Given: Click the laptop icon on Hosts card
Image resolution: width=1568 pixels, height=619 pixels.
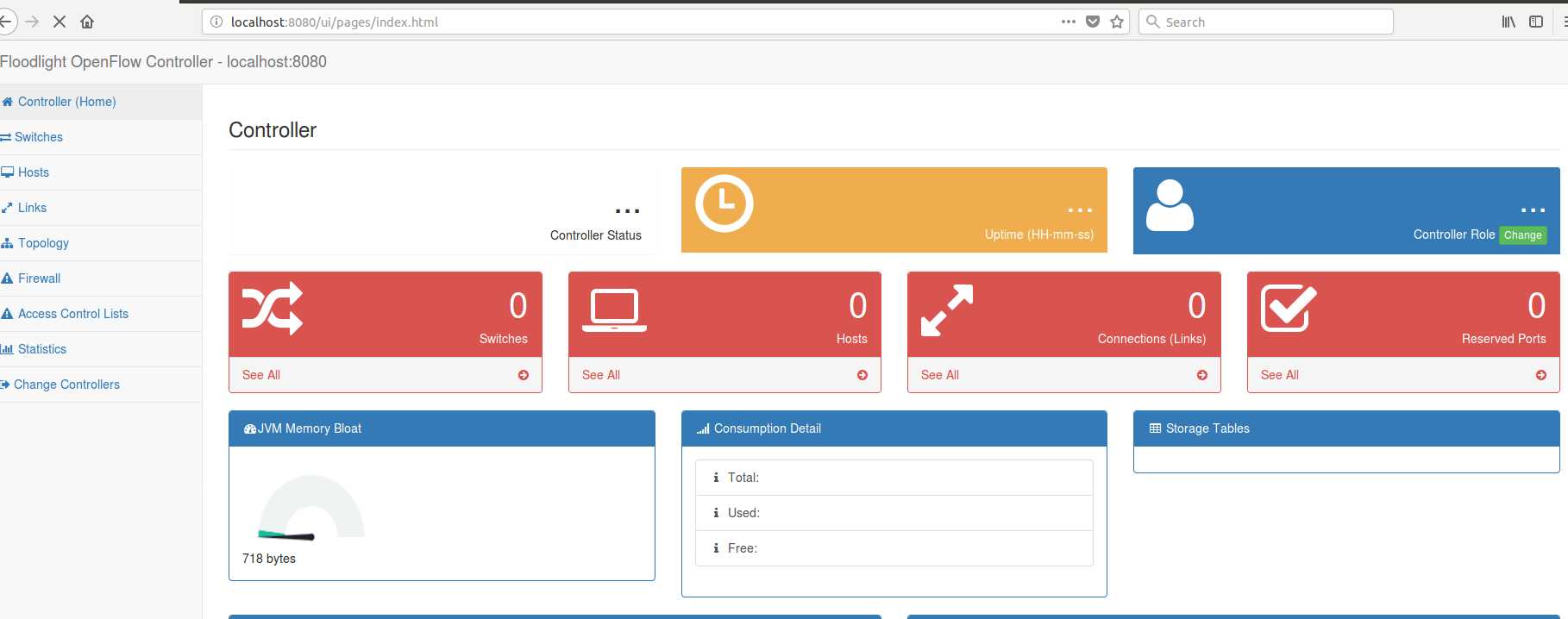Looking at the screenshot, I should point(614,310).
